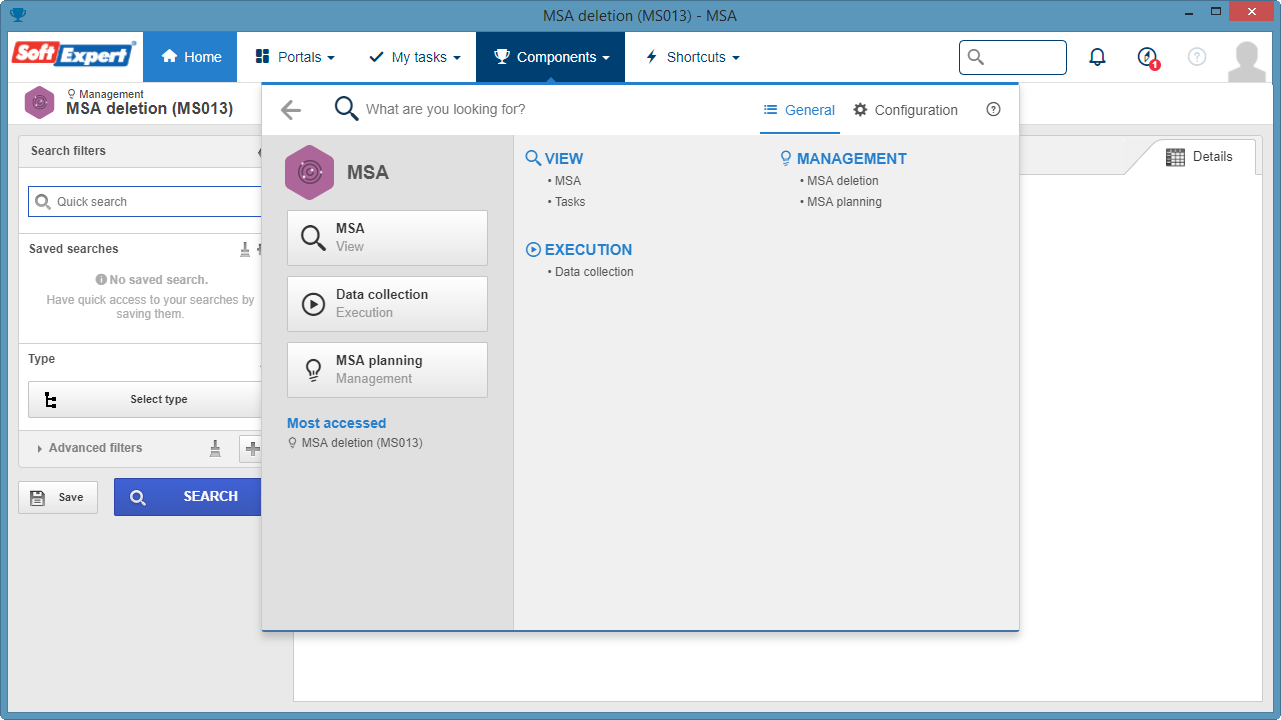Click the grayed help icon in top bar

pos(1197,57)
